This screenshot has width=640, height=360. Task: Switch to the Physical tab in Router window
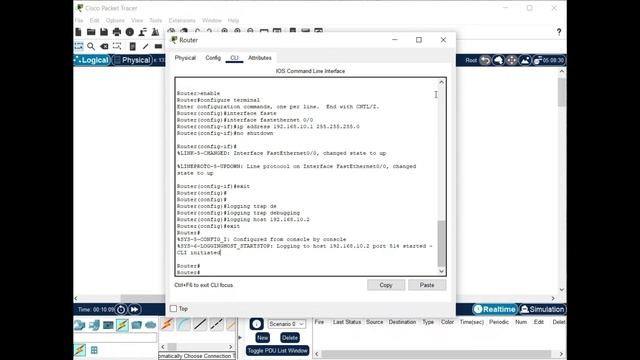(185, 58)
